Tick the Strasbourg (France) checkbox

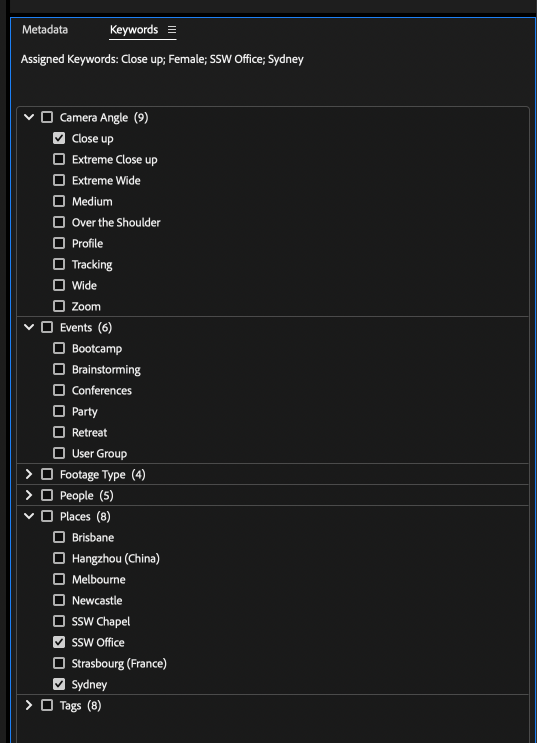pos(59,663)
